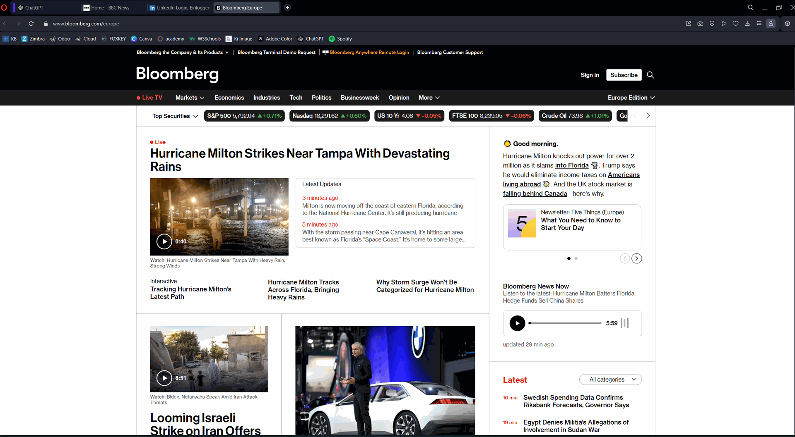Expand the Markets menu
Viewport: 795px width, 437px height.
(189, 98)
